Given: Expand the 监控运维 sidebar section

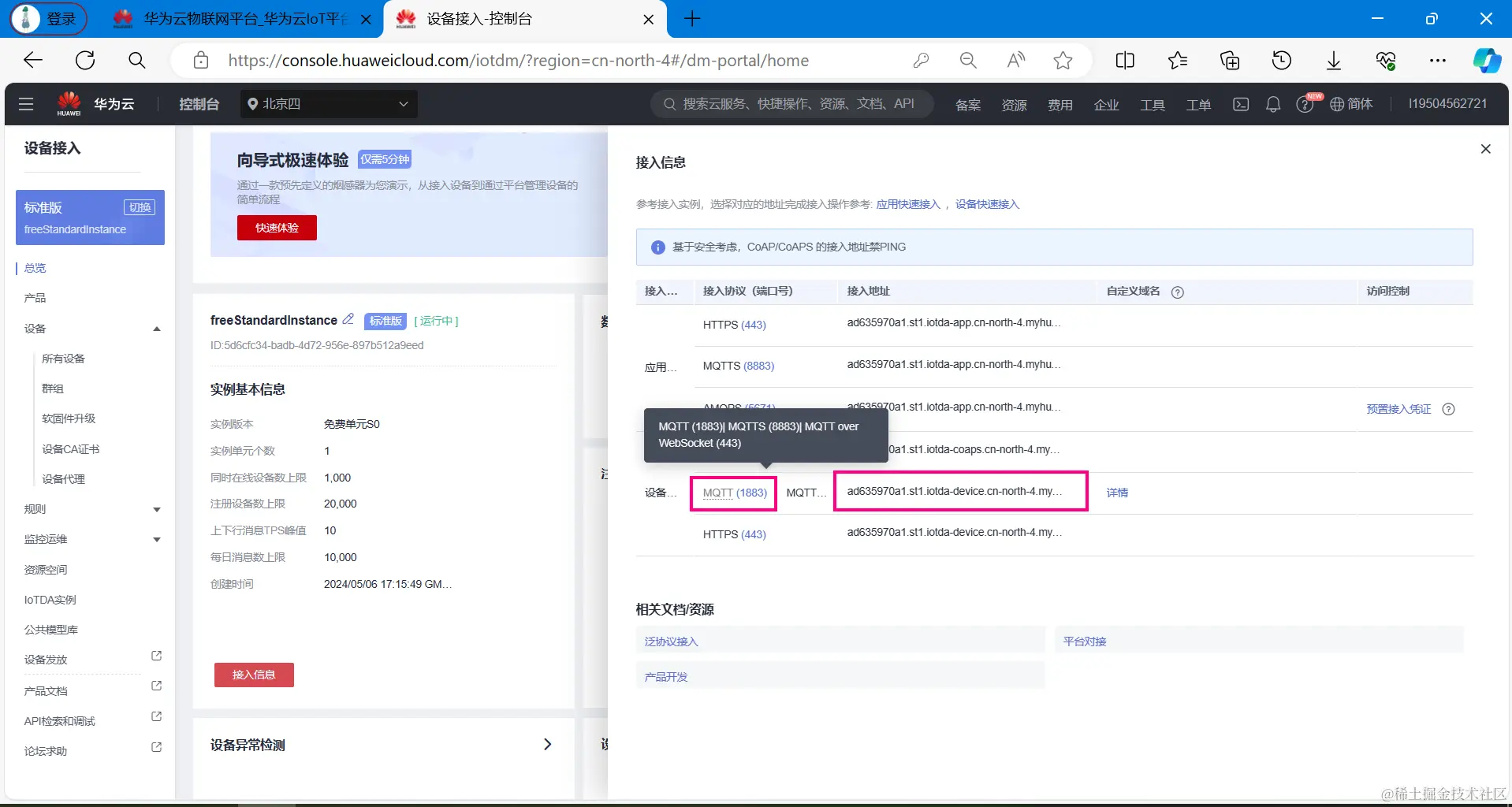Looking at the screenshot, I should [157, 540].
